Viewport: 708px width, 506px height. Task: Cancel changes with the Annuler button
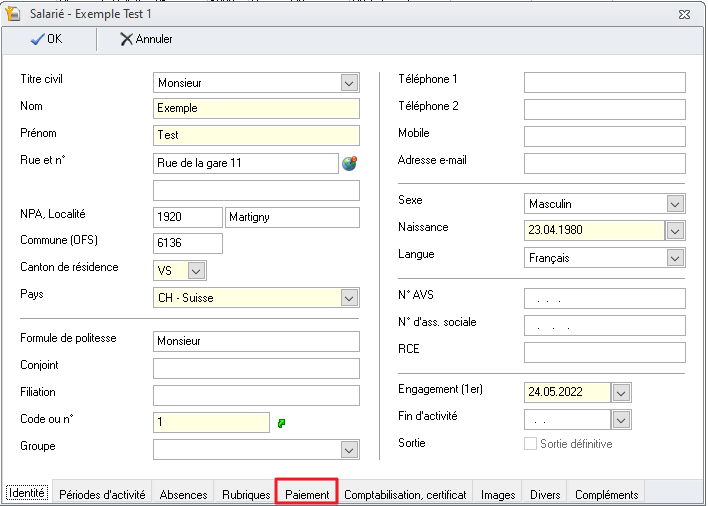[x=146, y=39]
